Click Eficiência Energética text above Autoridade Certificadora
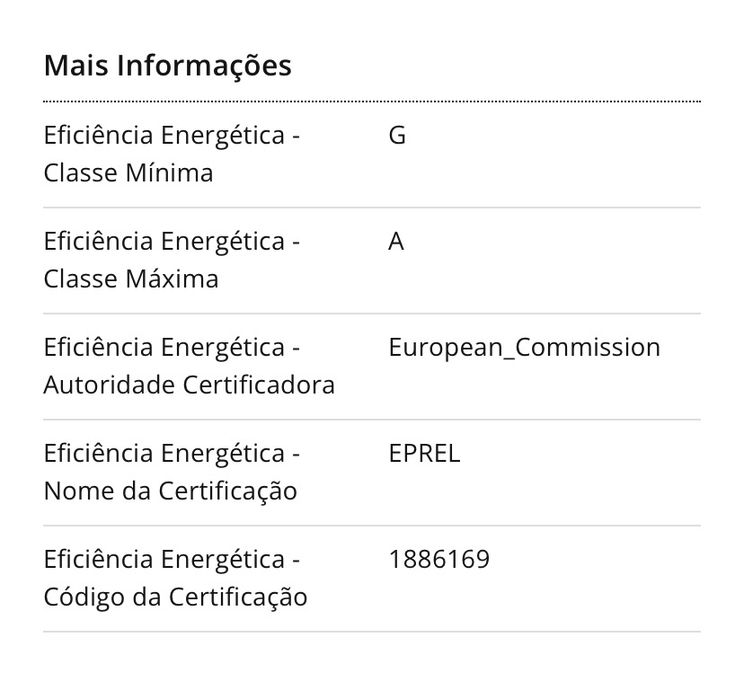Image resolution: width=744 pixels, height=699 pixels. (171, 348)
